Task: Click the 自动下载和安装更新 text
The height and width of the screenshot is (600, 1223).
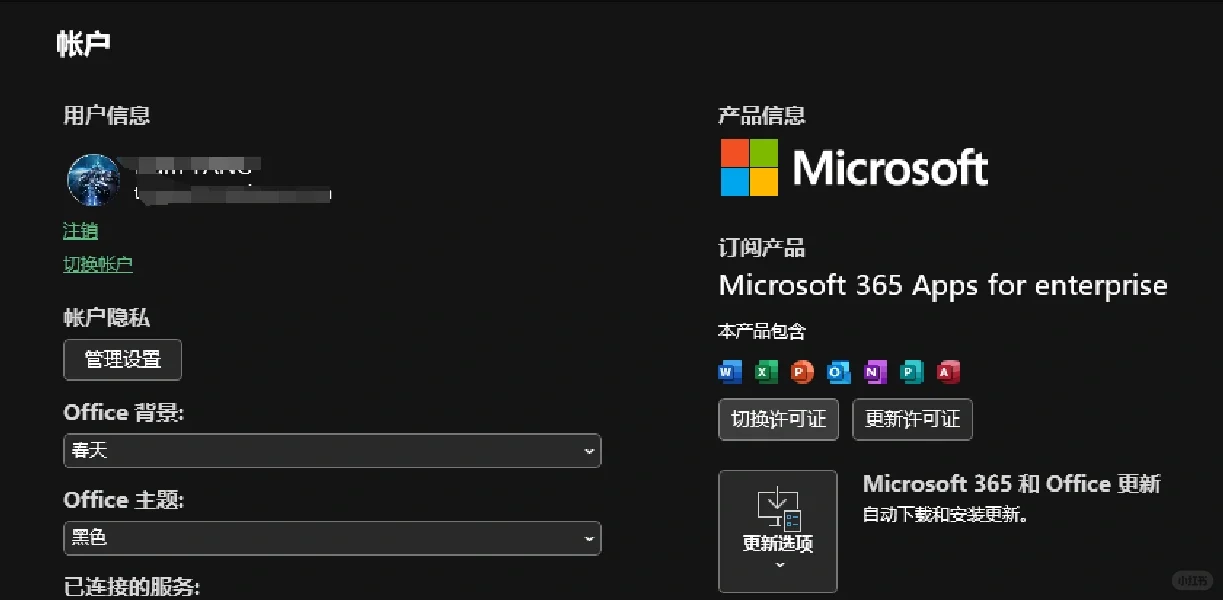Action: coord(945,516)
